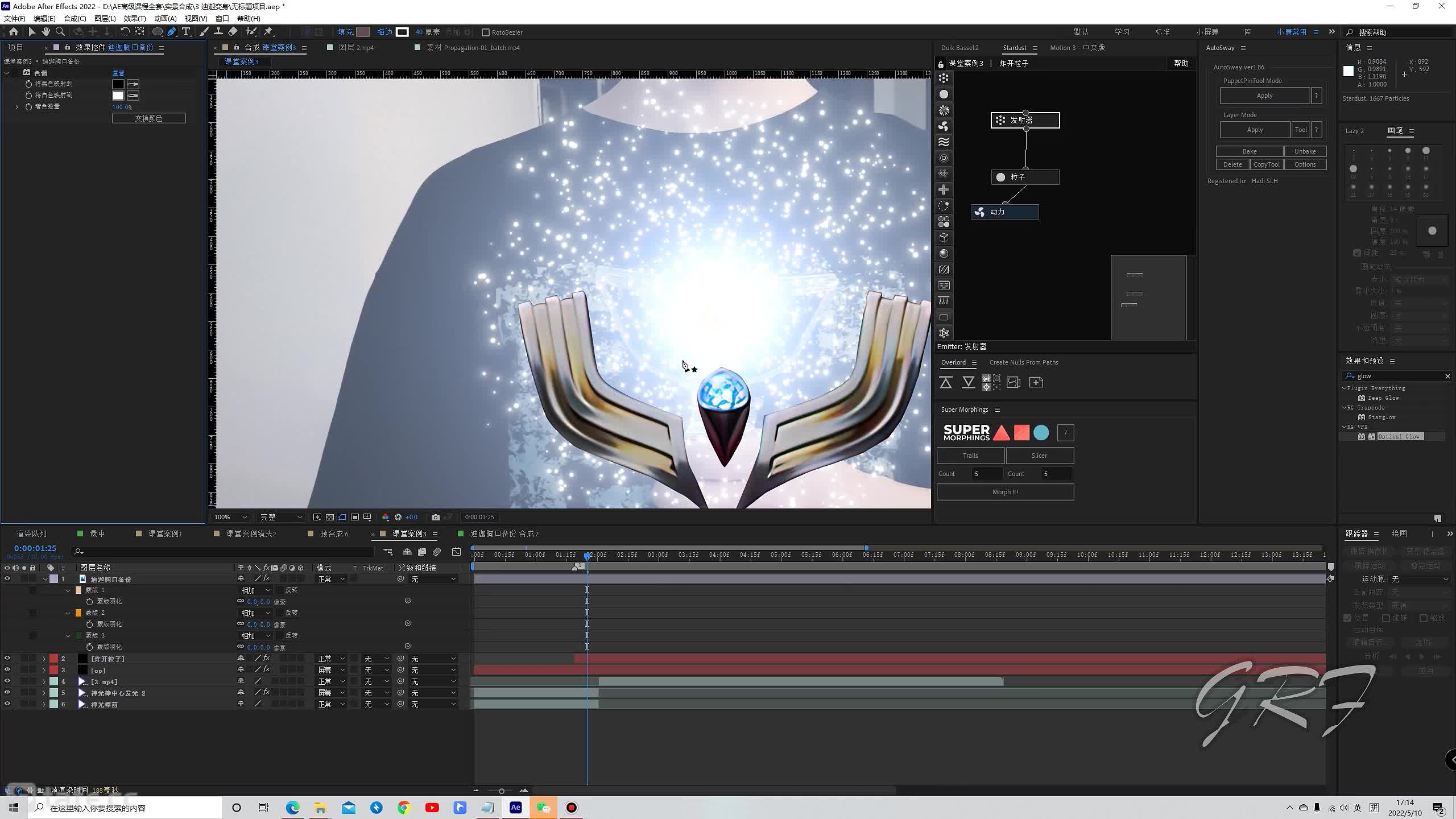
Task: Check 反转 invert box for 蒙版 3
Action: click(x=280, y=635)
